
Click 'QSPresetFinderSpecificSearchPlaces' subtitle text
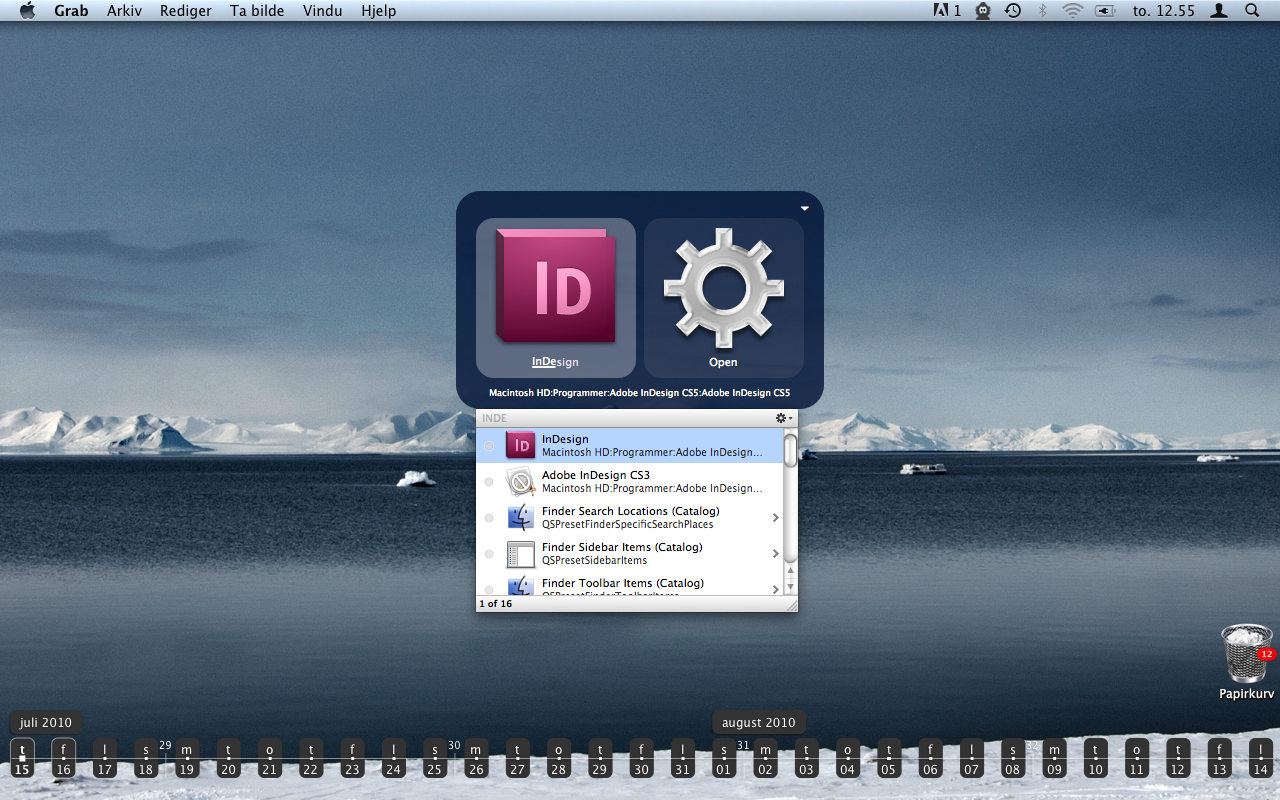pyautogui.click(x=628, y=524)
